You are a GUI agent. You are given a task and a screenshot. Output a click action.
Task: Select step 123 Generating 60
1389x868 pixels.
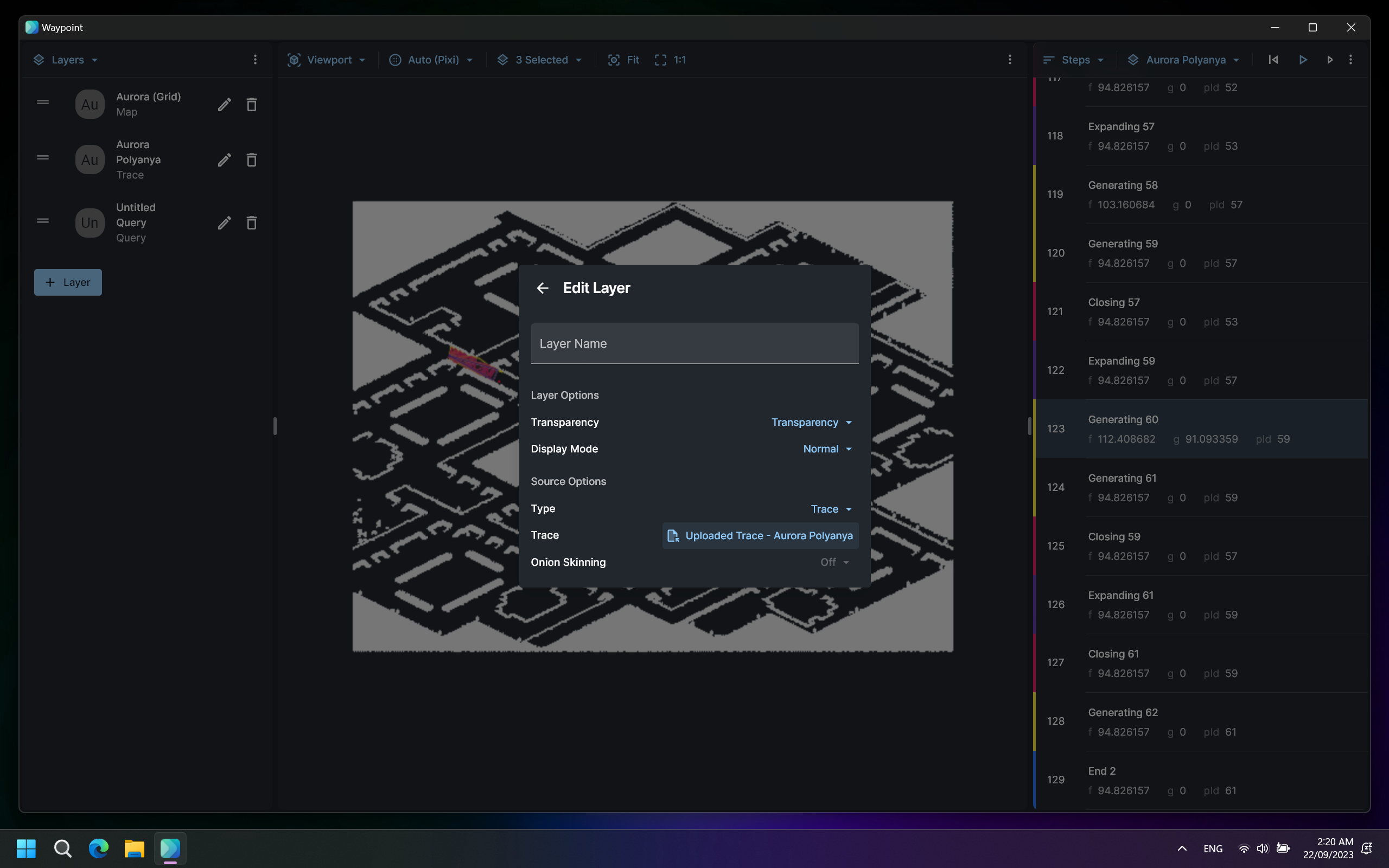pos(1202,429)
